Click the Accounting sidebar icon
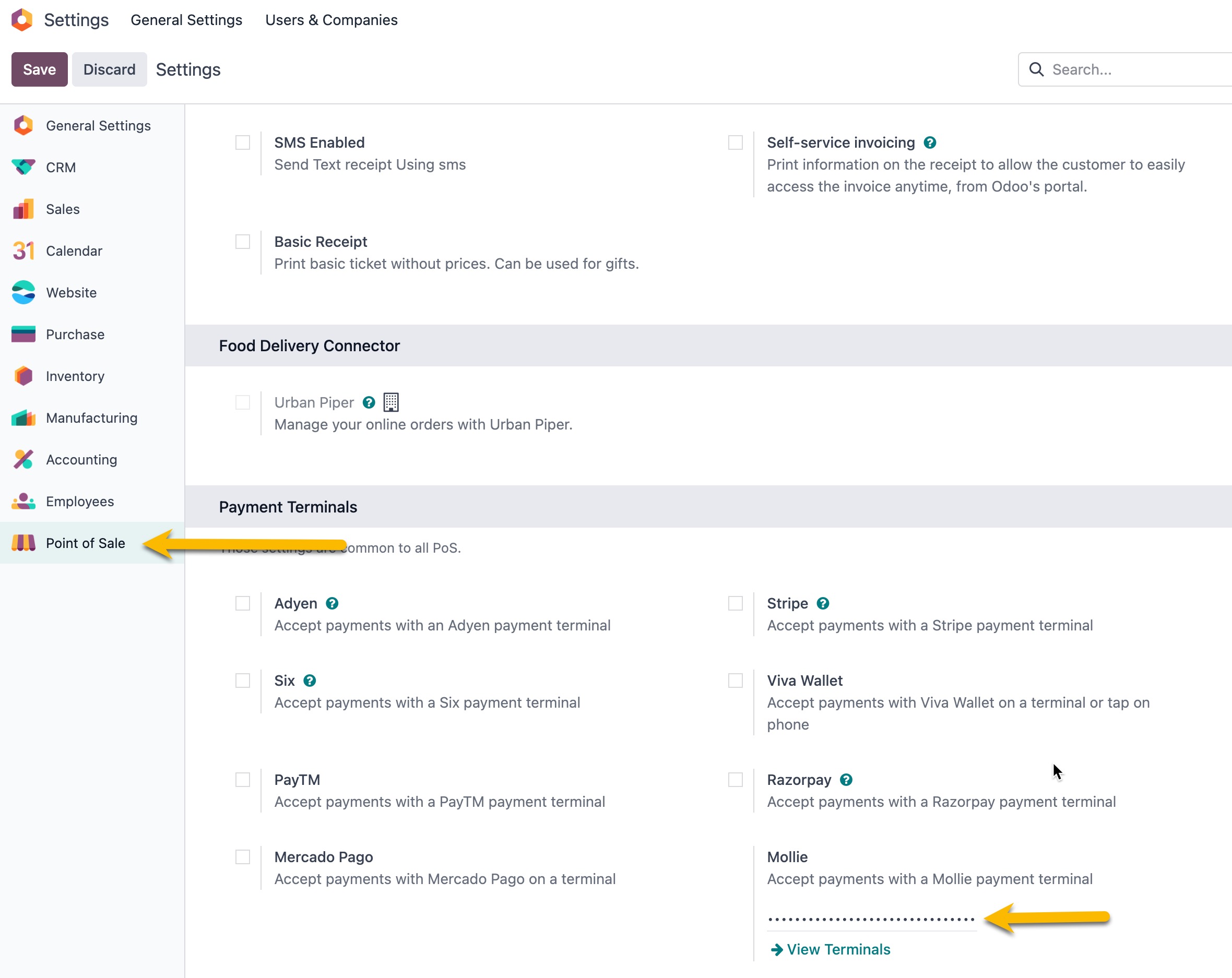1232x978 pixels. (23, 459)
